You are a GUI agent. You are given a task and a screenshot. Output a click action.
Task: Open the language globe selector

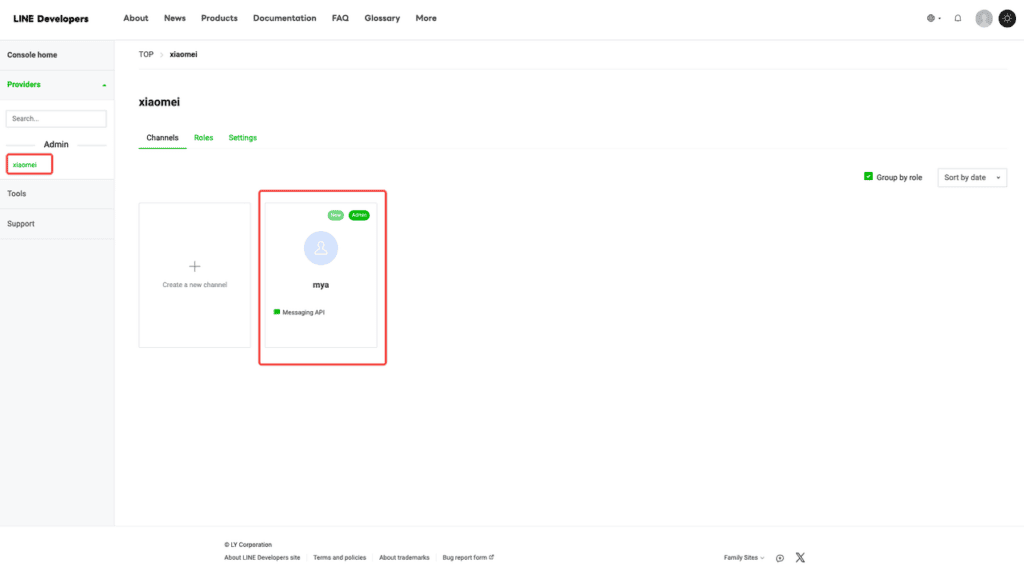pos(933,18)
